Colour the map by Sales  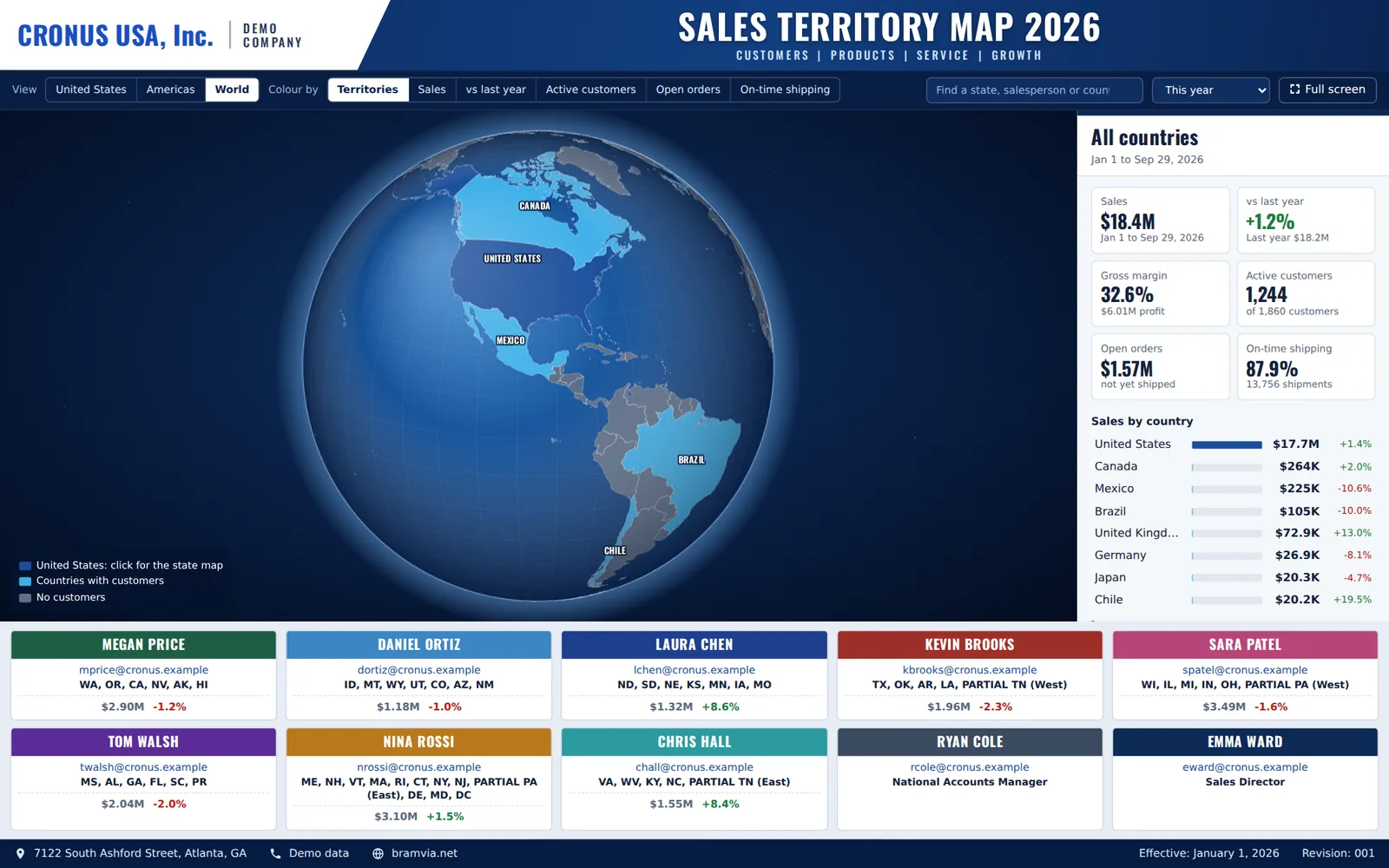[431, 89]
